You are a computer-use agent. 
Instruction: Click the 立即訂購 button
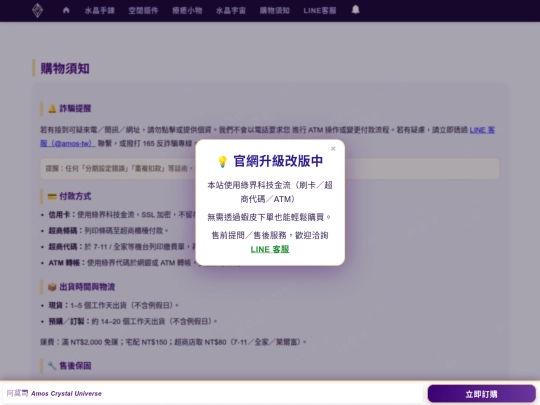pos(481,394)
